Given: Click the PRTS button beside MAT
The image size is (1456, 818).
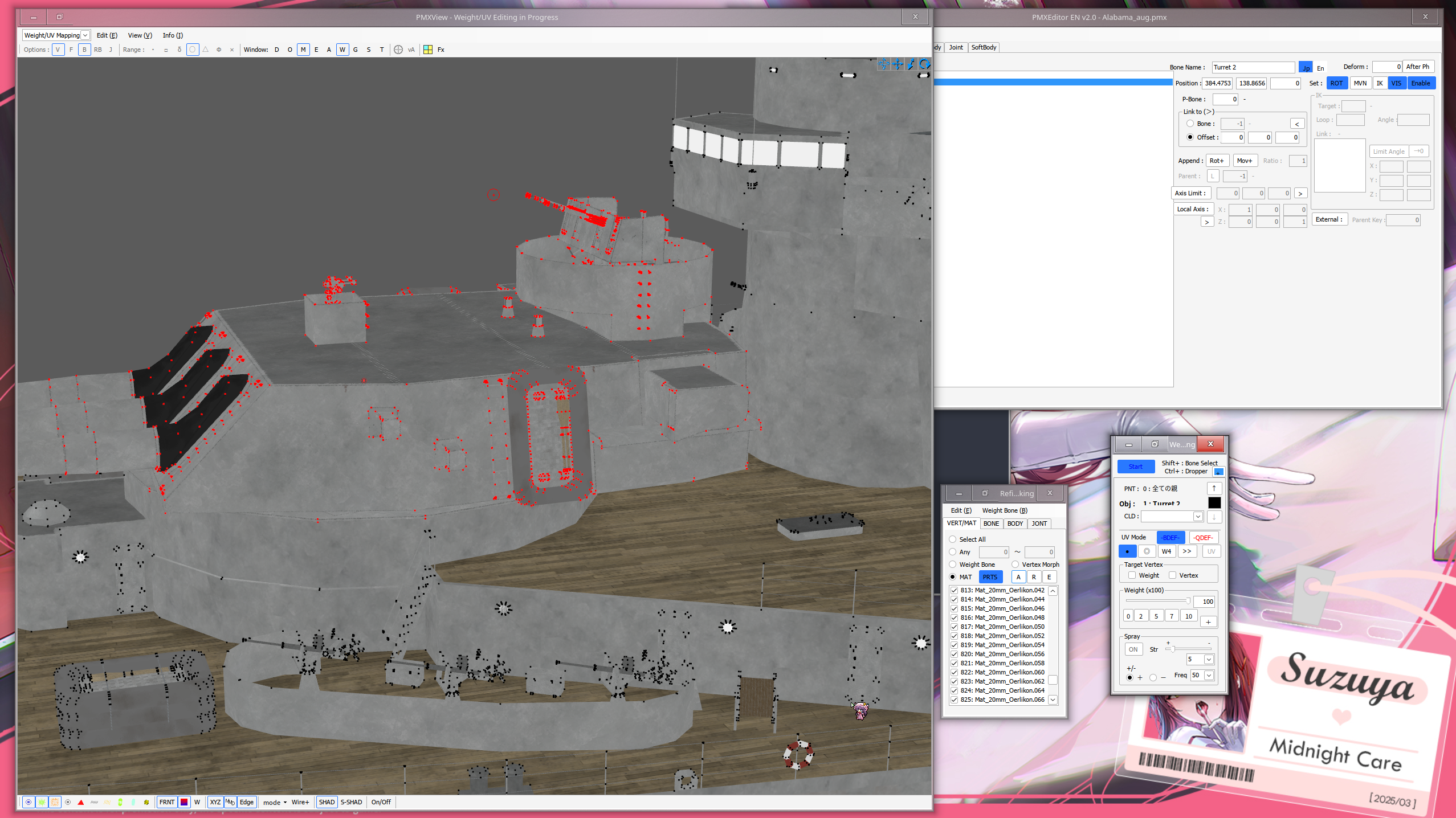Looking at the screenshot, I should click(x=990, y=577).
